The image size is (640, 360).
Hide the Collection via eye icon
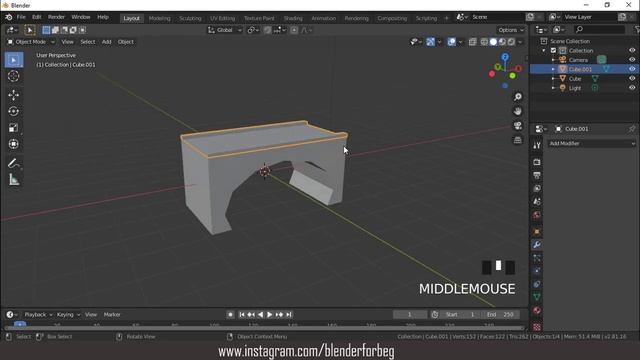point(632,50)
